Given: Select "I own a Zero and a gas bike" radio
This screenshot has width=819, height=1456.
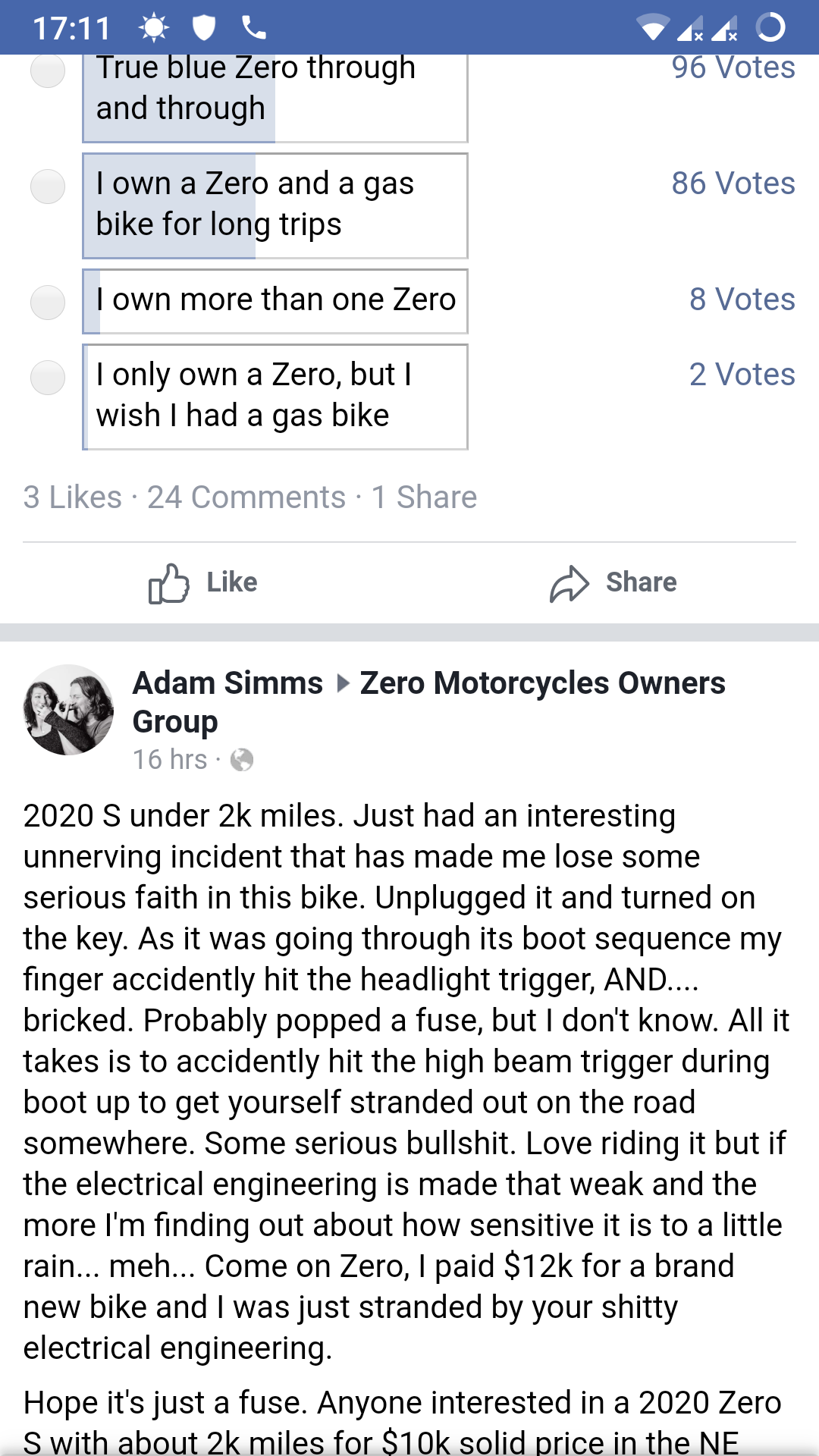Looking at the screenshot, I should [48, 187].
